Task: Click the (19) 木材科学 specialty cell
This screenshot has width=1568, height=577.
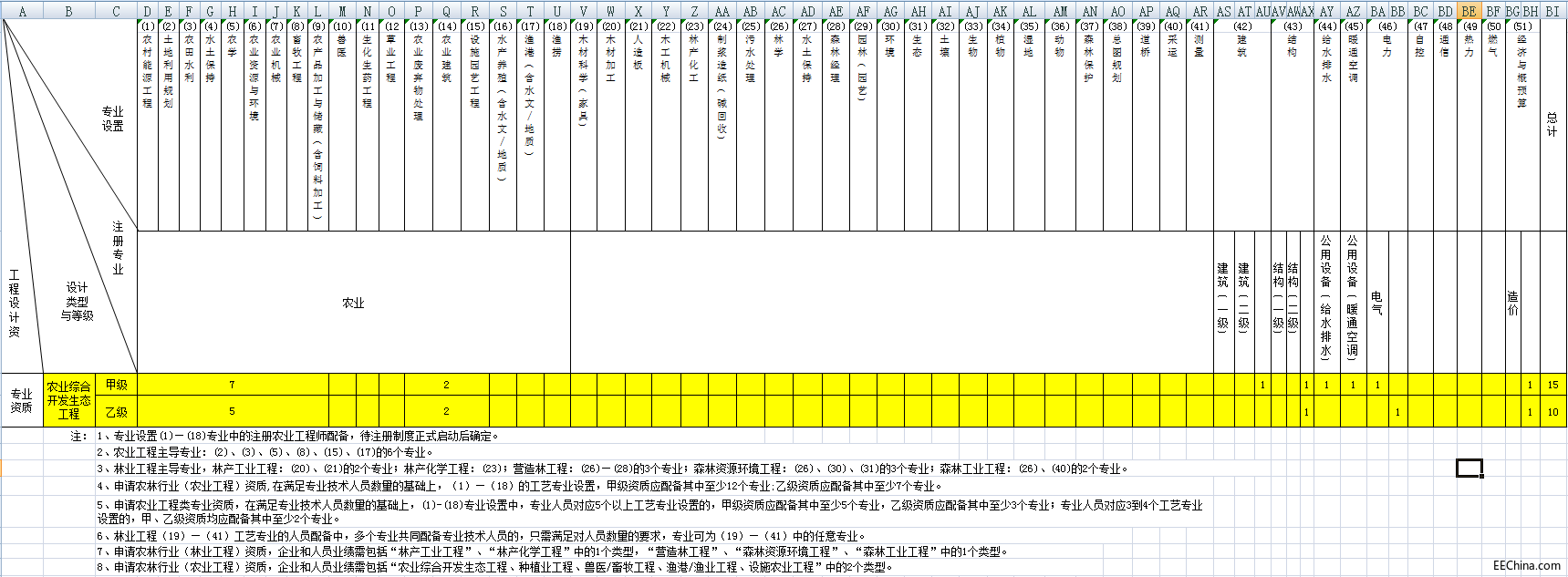Action: 584,125
